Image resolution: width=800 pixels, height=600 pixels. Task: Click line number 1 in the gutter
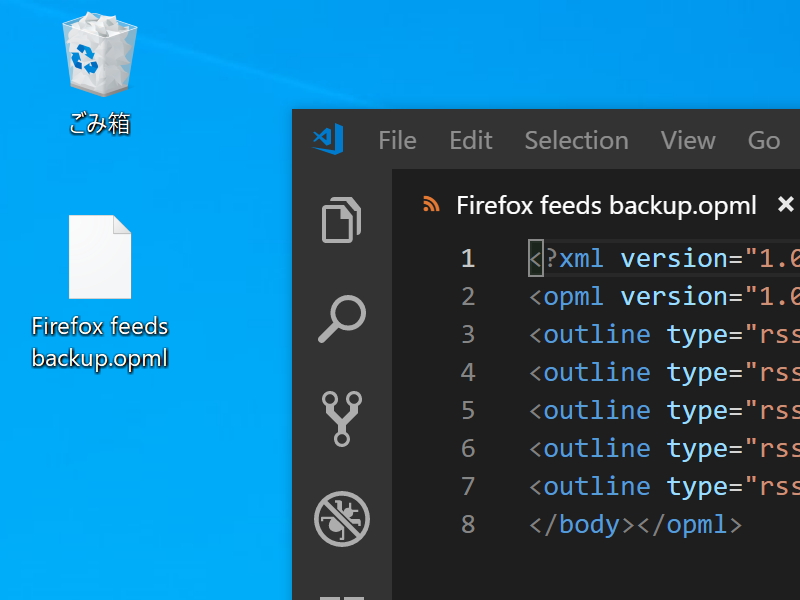pyautogui.click(x=467, y=258)
